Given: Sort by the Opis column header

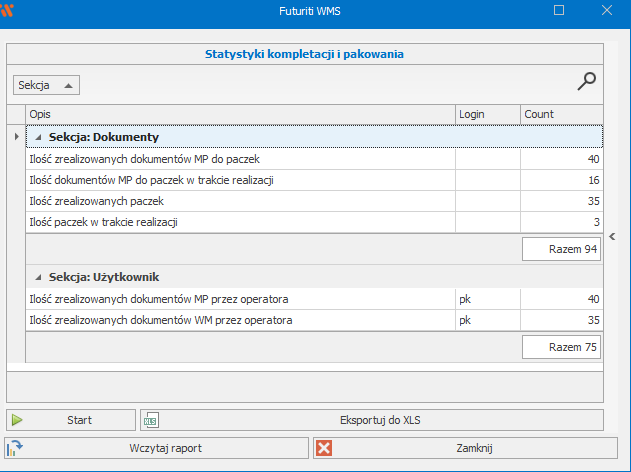Looking at the screenshot, I should (x=240, y=114).
